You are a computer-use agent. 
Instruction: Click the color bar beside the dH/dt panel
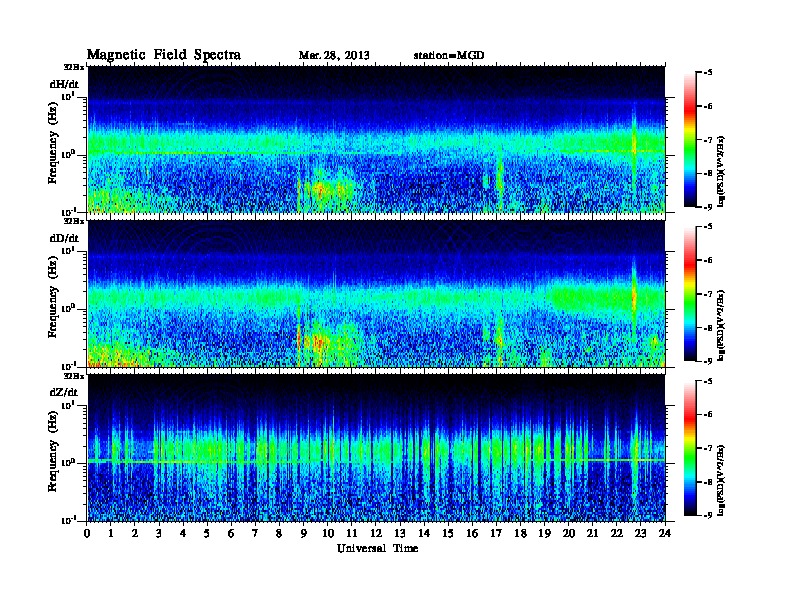tap(690, 140)
